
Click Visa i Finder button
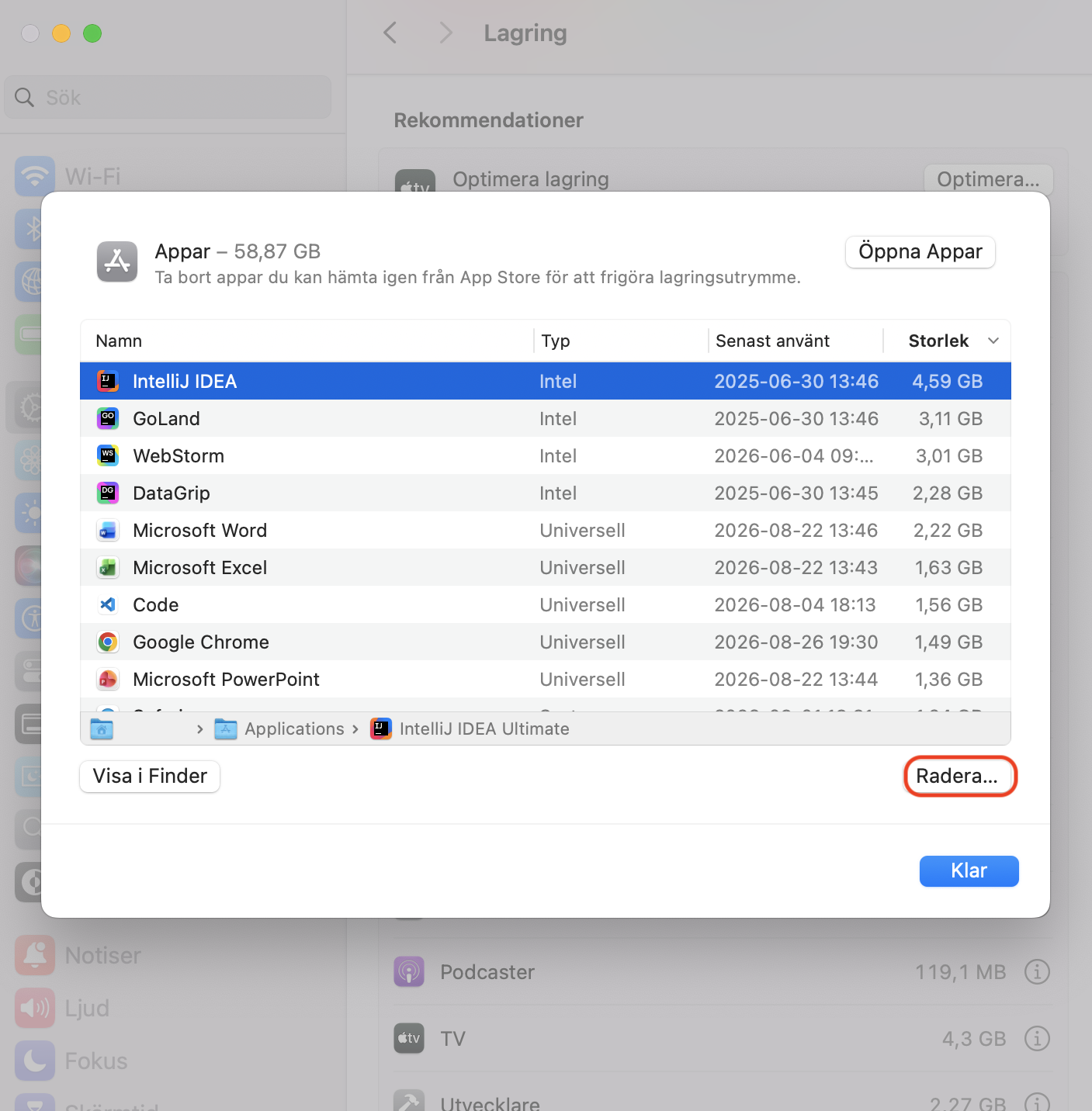[x=150, y=776]
